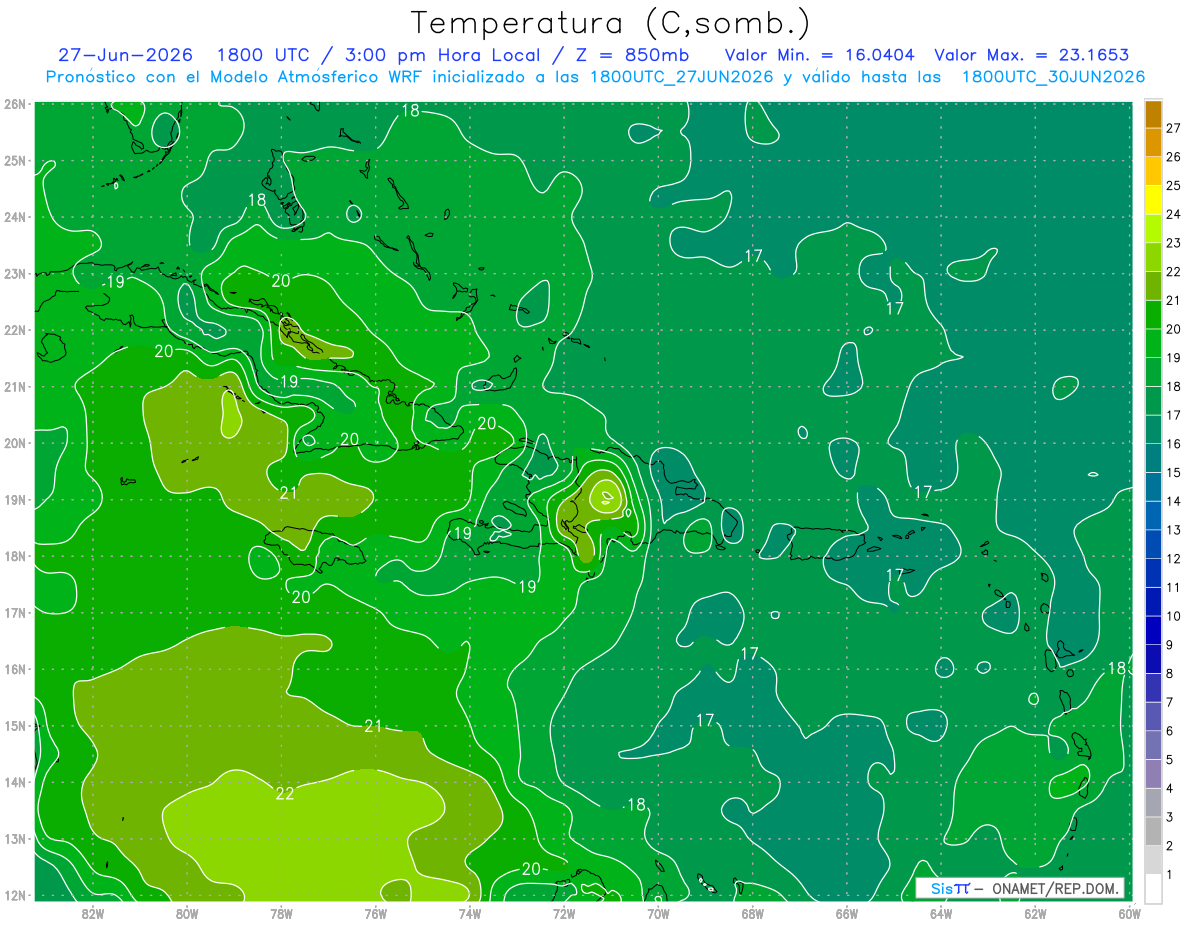The width and height of the screenshot is (1200, 927).
Task: Click the '13N' latitude axis label
Action: coord(14,838)
